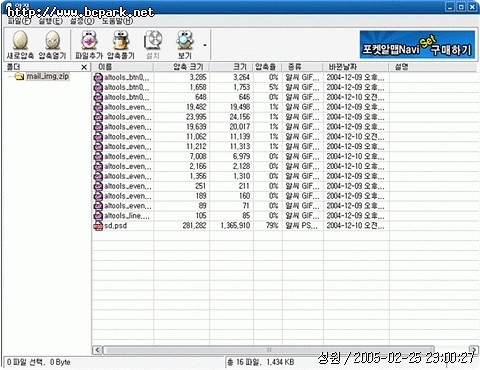
Task: Click GIF file icon in the 2,166 row
Action: click(98, 166)
